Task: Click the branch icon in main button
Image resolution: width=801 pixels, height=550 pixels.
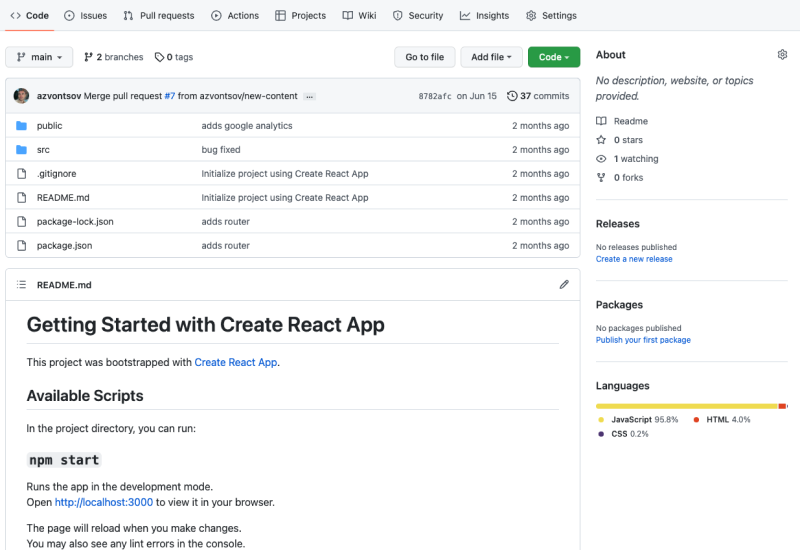Action: click(x=21, y=57)
